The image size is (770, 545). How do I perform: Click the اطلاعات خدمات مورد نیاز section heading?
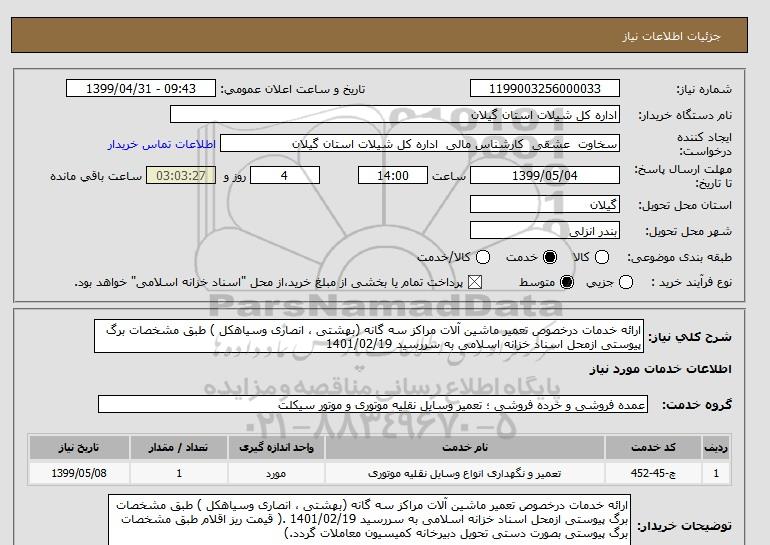click(x=660, y=369)
